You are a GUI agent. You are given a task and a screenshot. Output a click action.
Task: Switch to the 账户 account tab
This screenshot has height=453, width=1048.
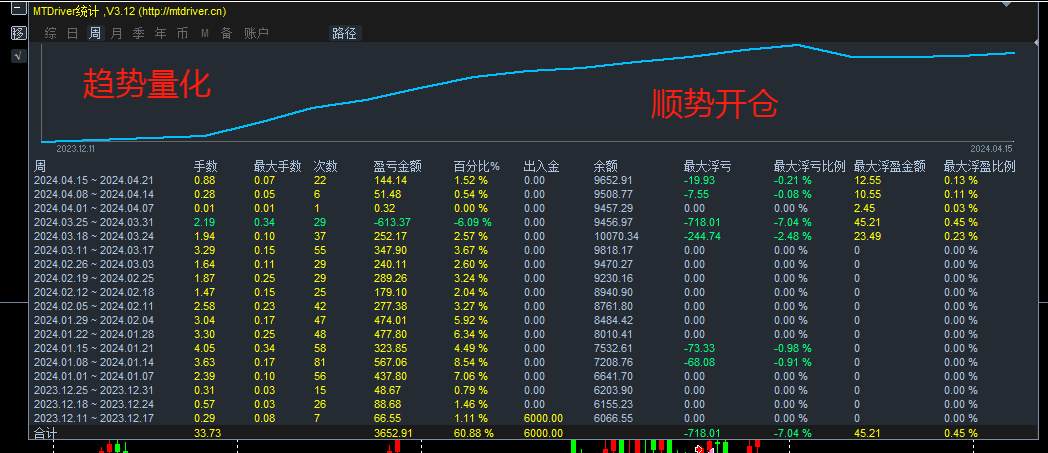[x=256, y=33]
